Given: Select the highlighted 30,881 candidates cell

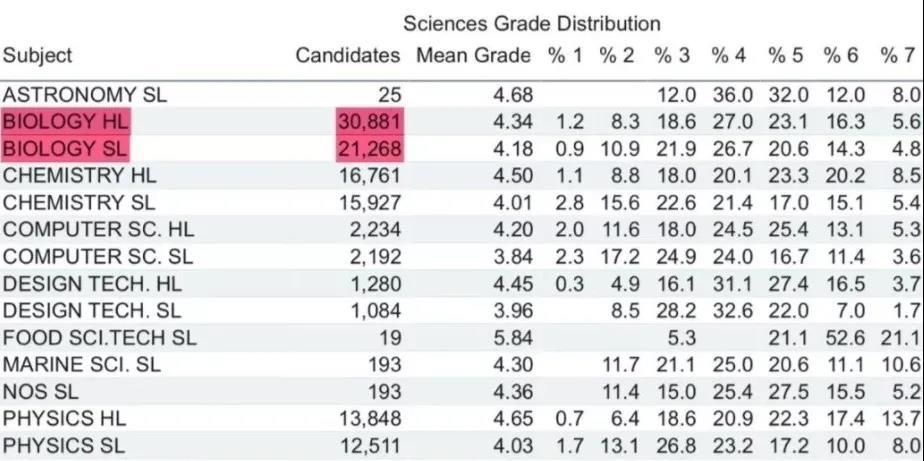Looking at the screenshot, I should click(x=368, y=122).
